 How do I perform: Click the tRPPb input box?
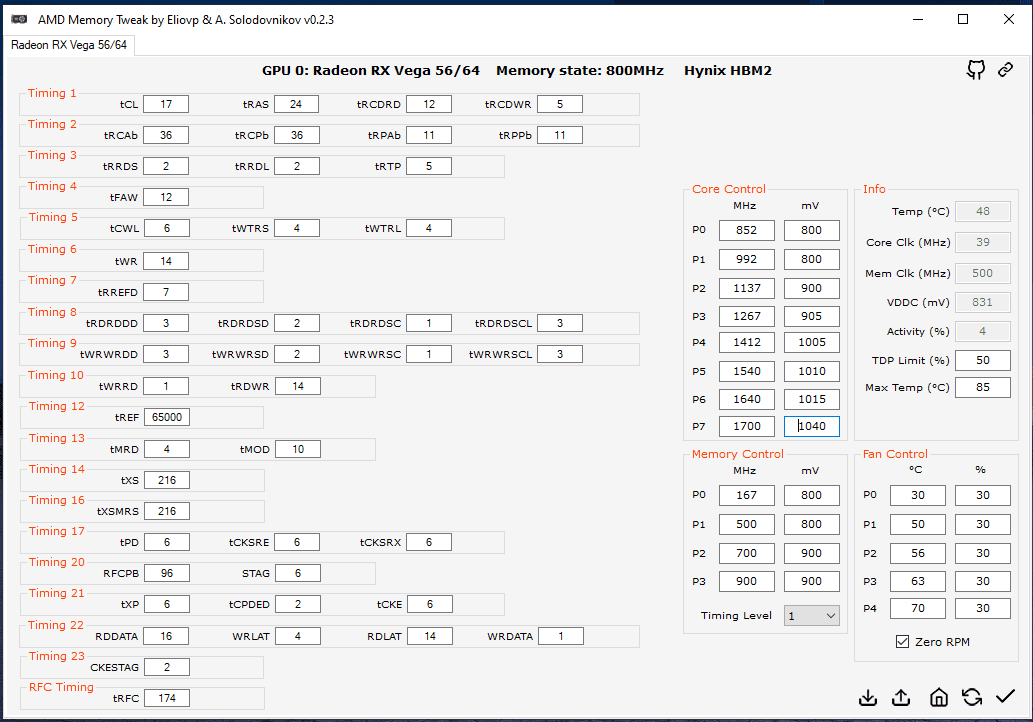tap(560, 135)
